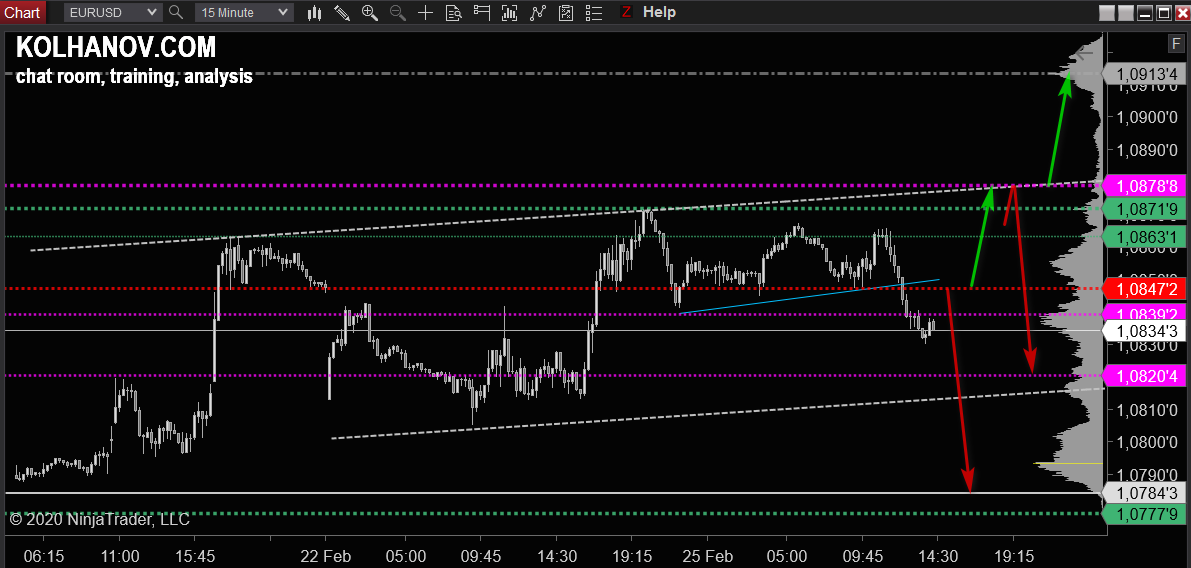1191x568 pixels.
Task: Open the 15 Minute interval dropdown
Action: click(244, 12)
